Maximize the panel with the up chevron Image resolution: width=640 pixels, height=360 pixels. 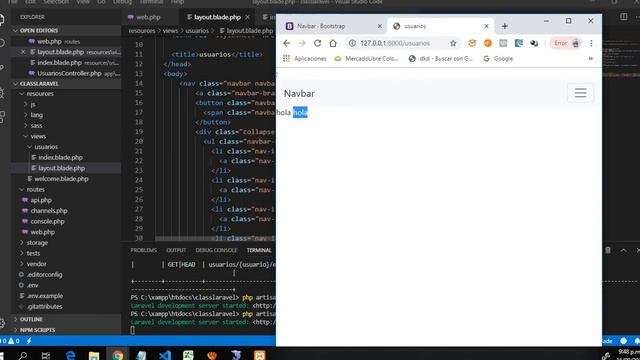623,250
